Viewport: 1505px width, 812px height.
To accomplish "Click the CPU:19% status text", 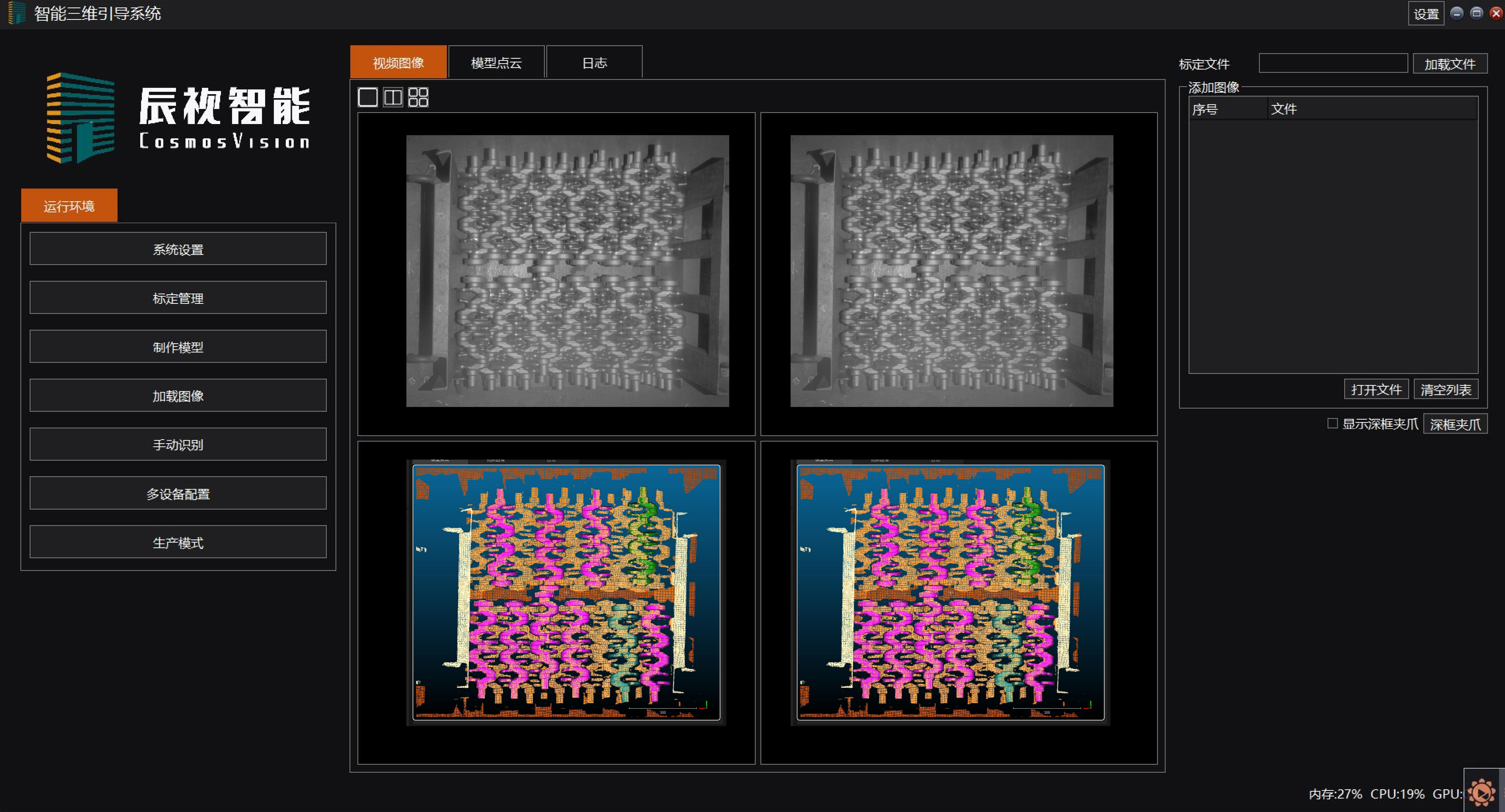I will pyautogui.click(x=1398, y=794).
